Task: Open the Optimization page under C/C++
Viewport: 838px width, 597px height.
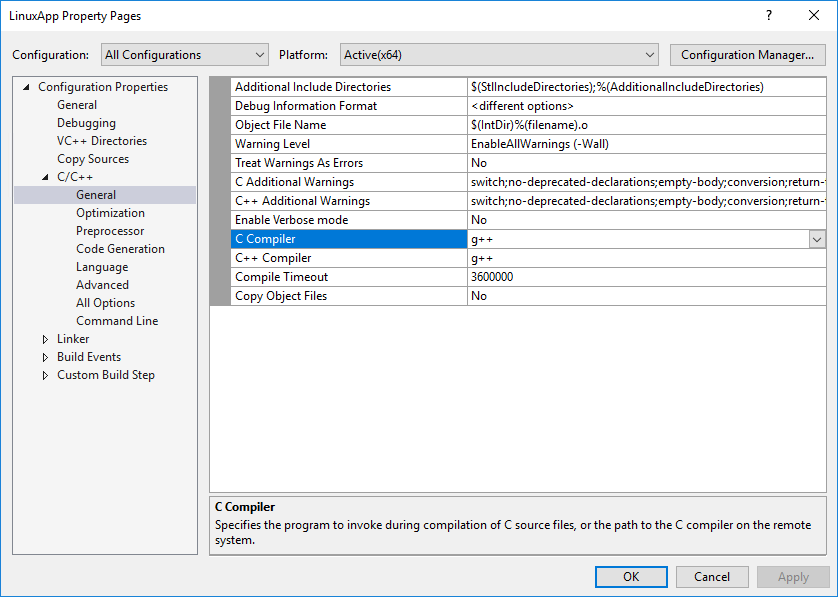Action: (x=110, y=213)
